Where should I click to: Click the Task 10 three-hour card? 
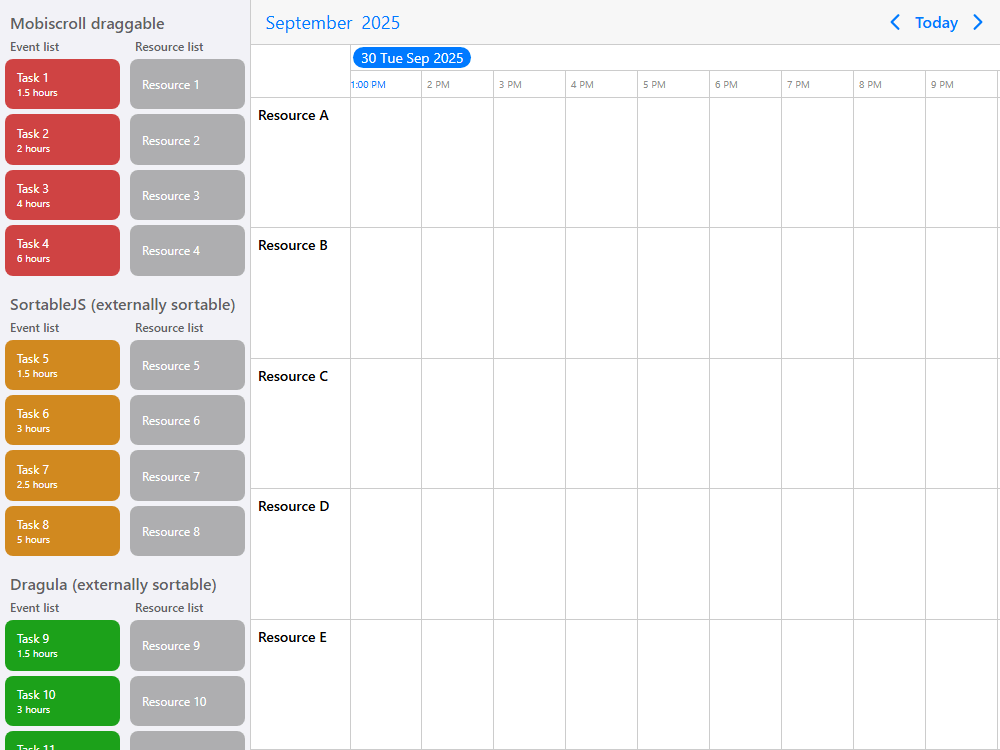(x=62, y=701)
